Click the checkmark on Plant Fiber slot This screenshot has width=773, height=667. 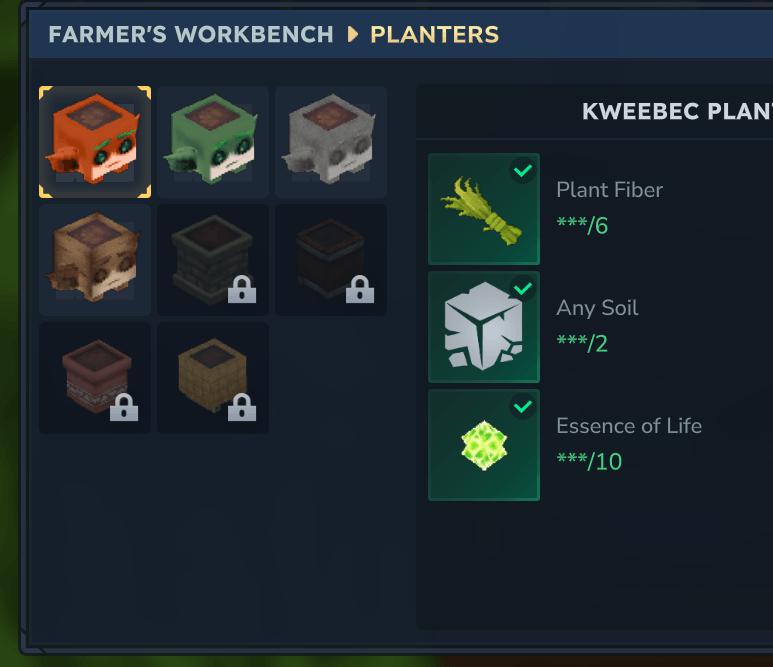(x=523, y=171)
